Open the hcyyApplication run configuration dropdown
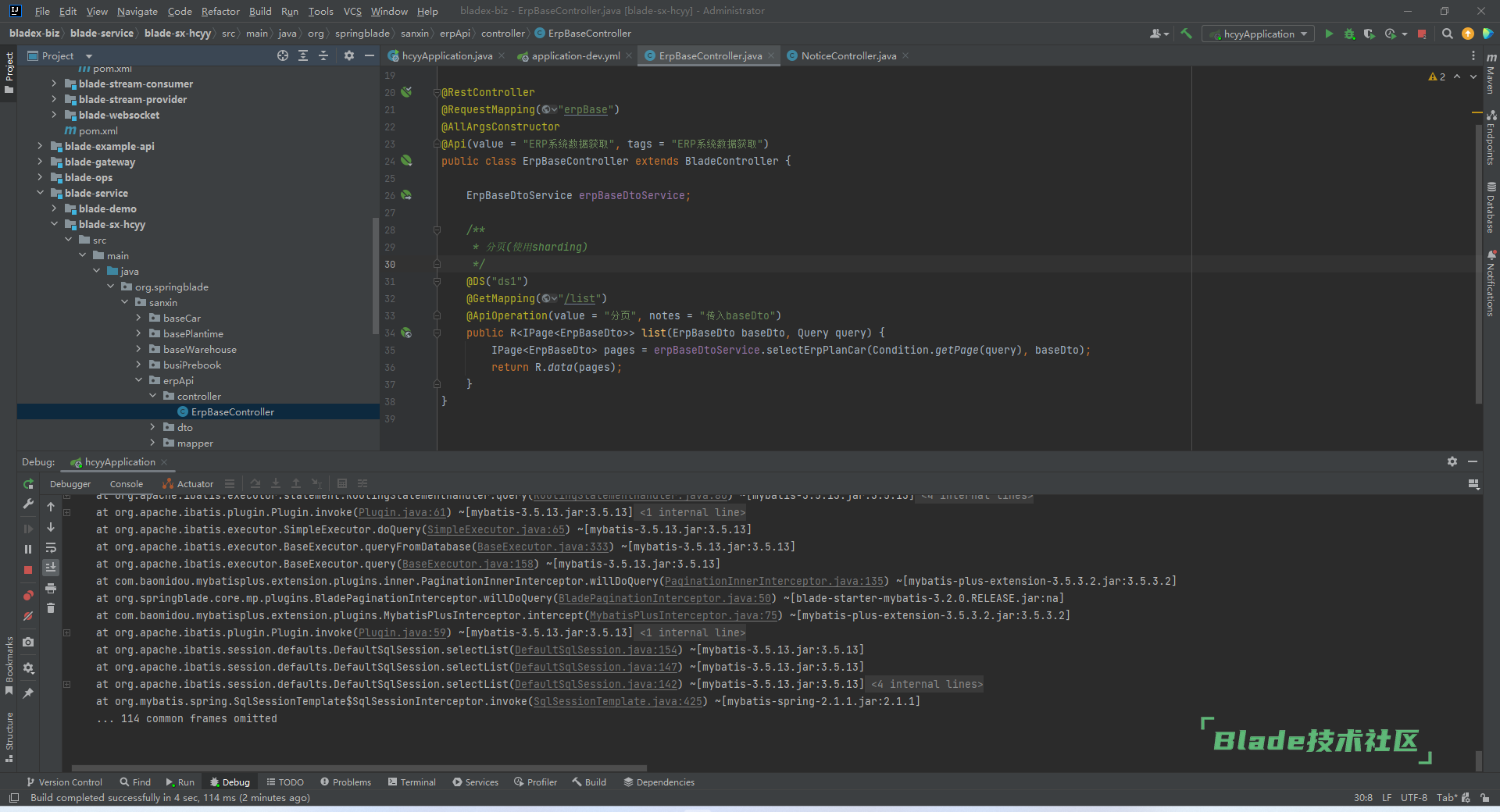The height and width of the screenshot is (812, 1500). [x=1259, y=34]
